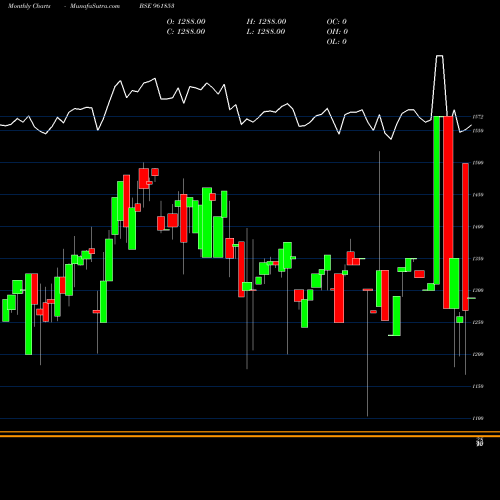
Task: Click the low value "L: 1288.00"
Action: pos(266,32)
